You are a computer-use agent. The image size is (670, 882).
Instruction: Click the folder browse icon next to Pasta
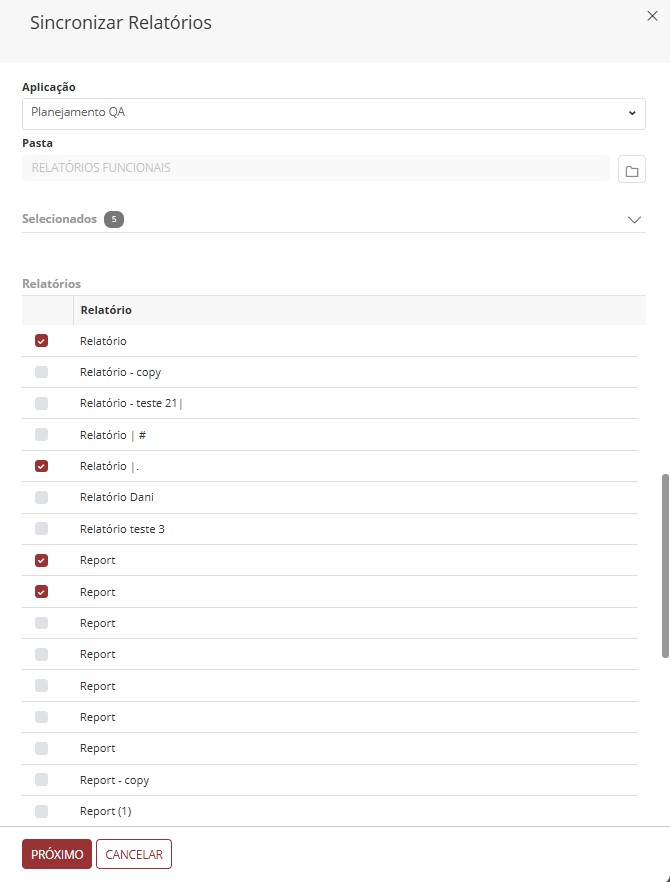click(631, 169)
